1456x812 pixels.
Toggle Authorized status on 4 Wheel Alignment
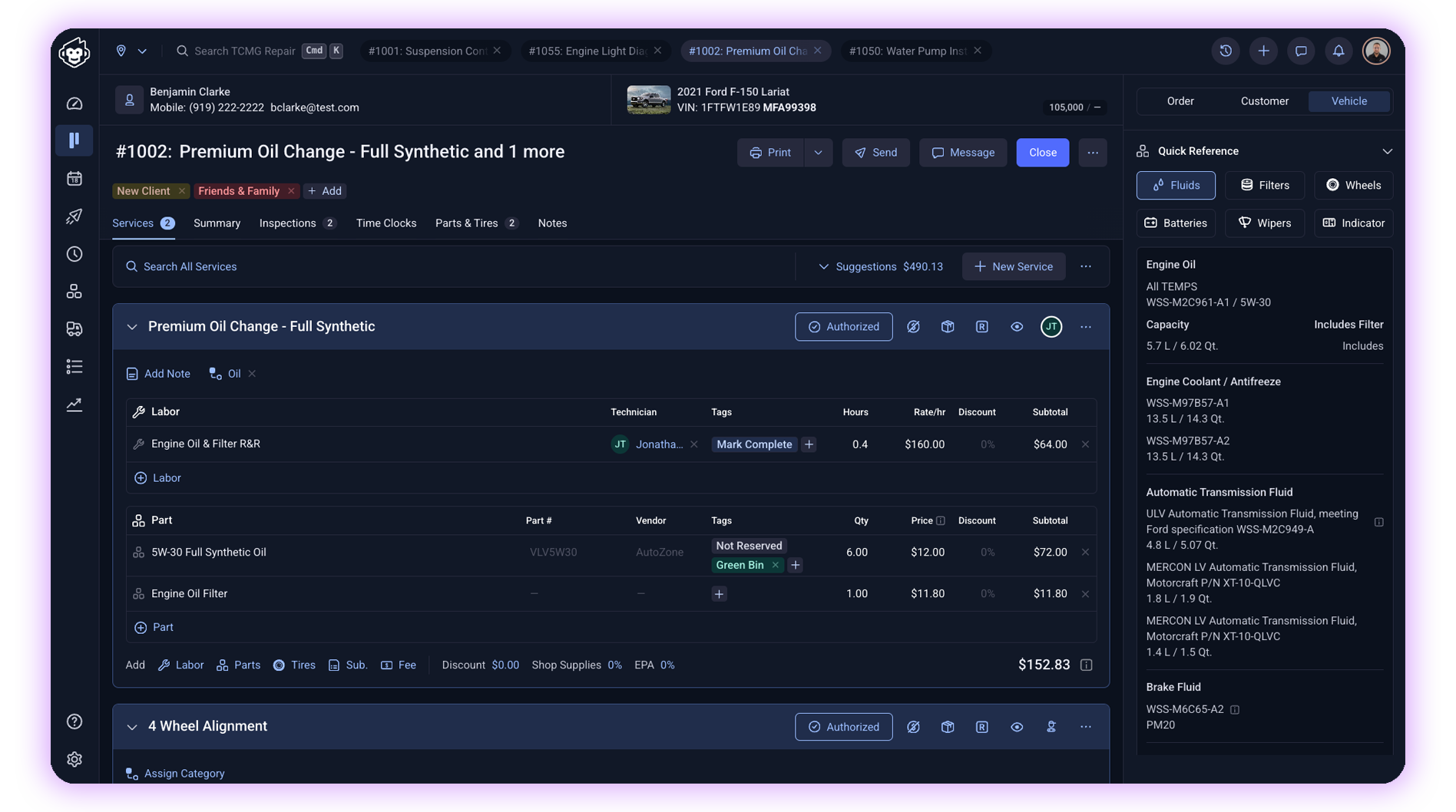843,727
